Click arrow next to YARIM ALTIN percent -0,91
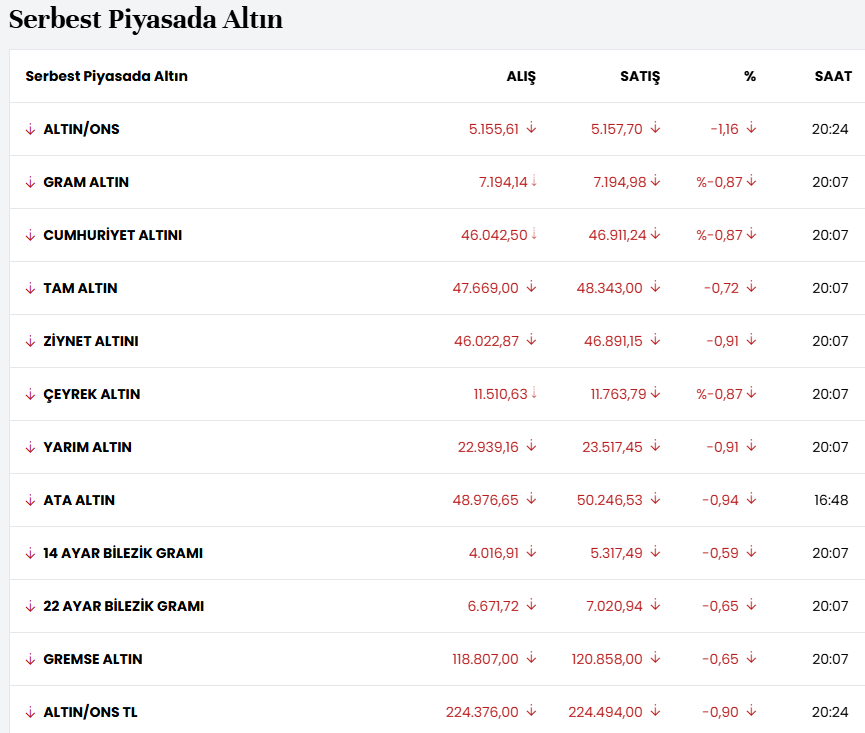The image size is (865, 733). point(751,446)
